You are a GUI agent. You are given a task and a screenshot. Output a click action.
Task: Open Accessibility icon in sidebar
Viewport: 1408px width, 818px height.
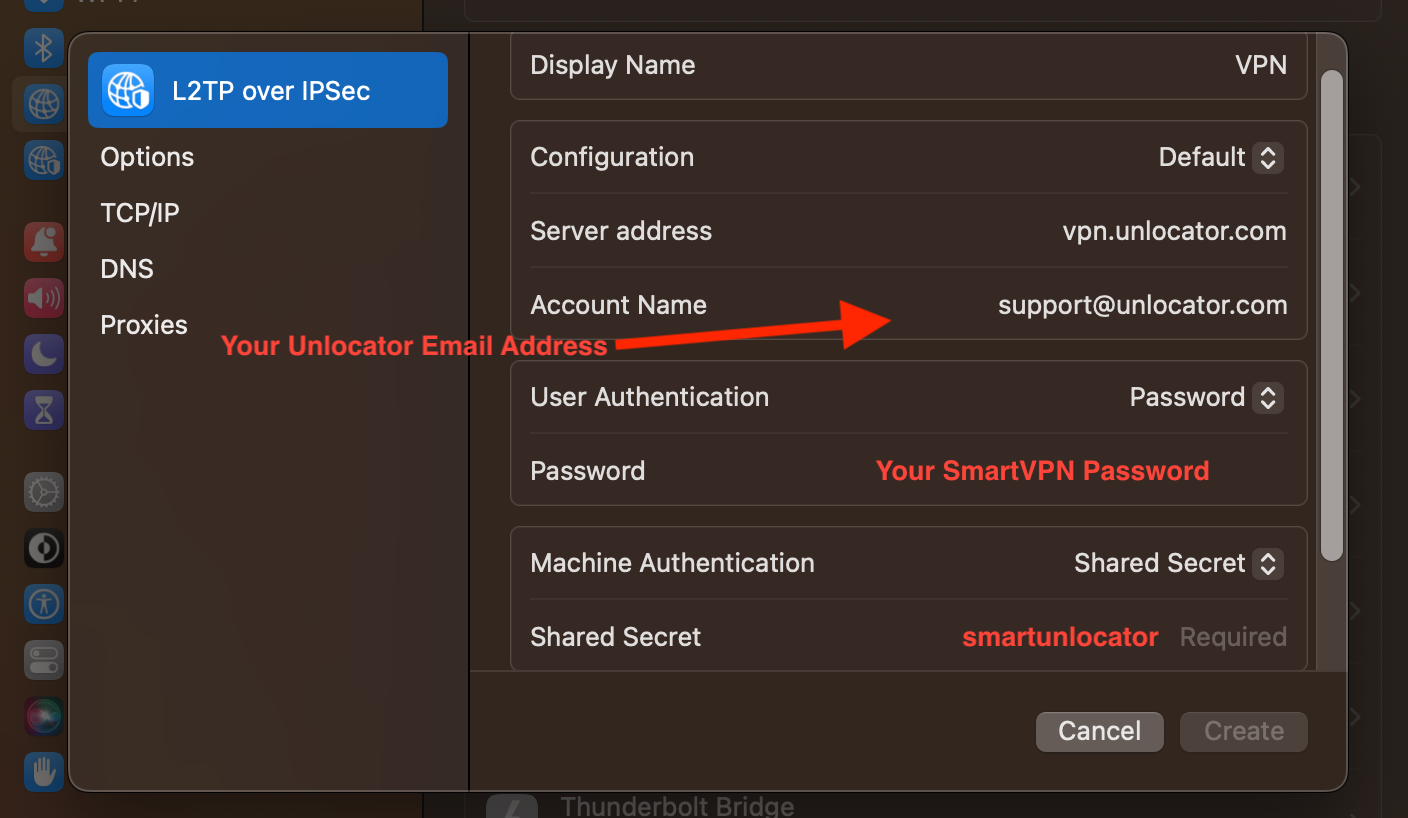click(x=43, y=604)
